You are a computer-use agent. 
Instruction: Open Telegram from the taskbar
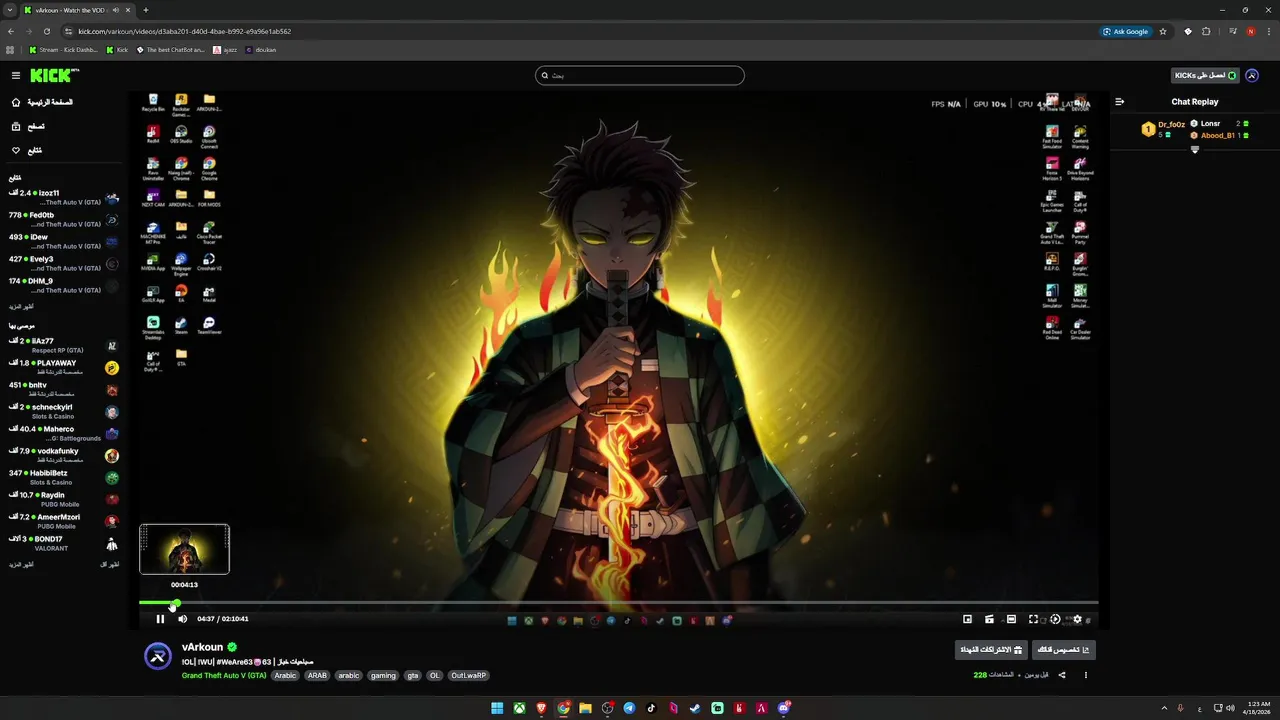tap(629, 708)
